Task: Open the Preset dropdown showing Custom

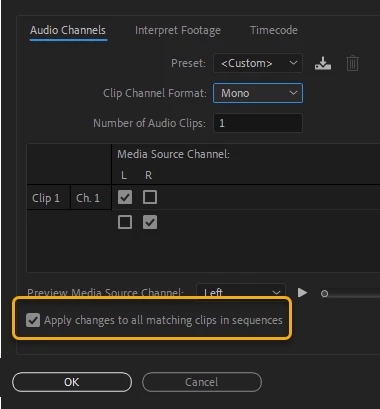Action: coord(258,63)
